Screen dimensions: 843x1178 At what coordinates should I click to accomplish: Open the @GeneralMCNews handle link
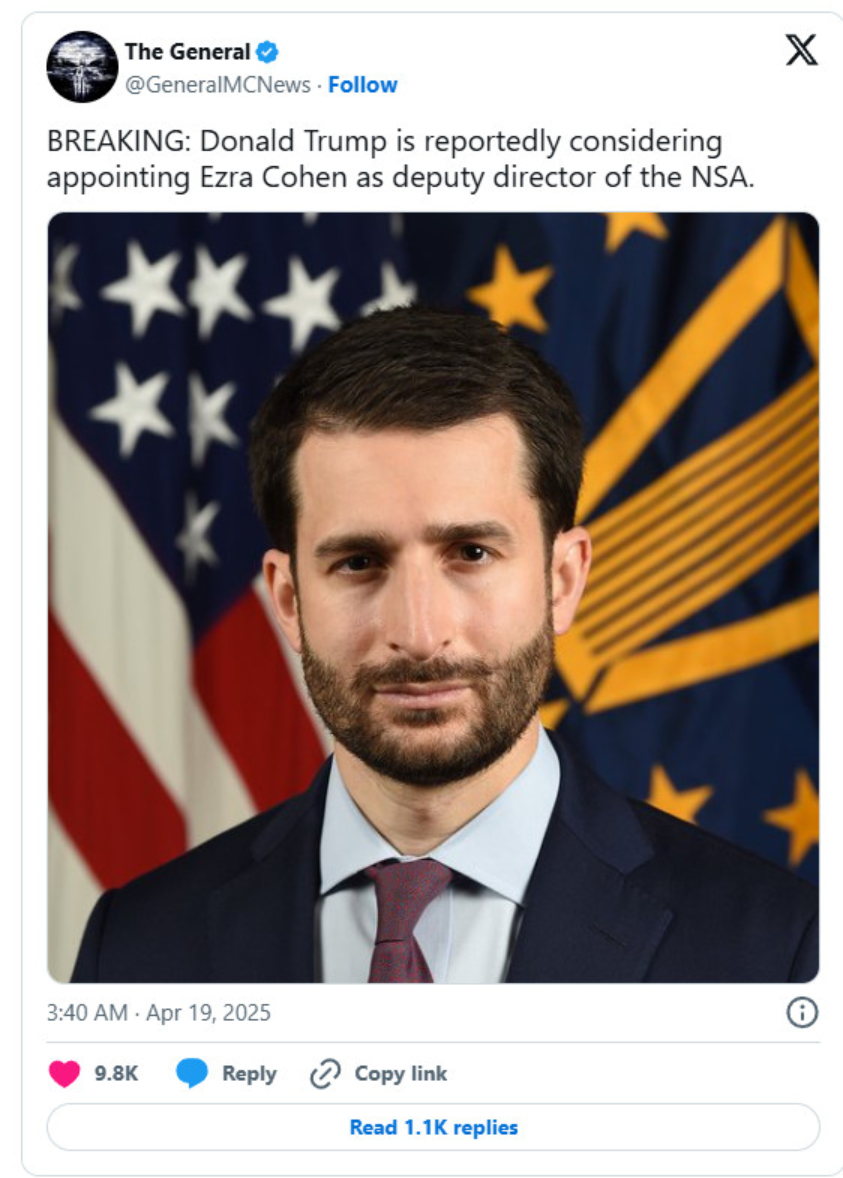(x=218, y=85)
